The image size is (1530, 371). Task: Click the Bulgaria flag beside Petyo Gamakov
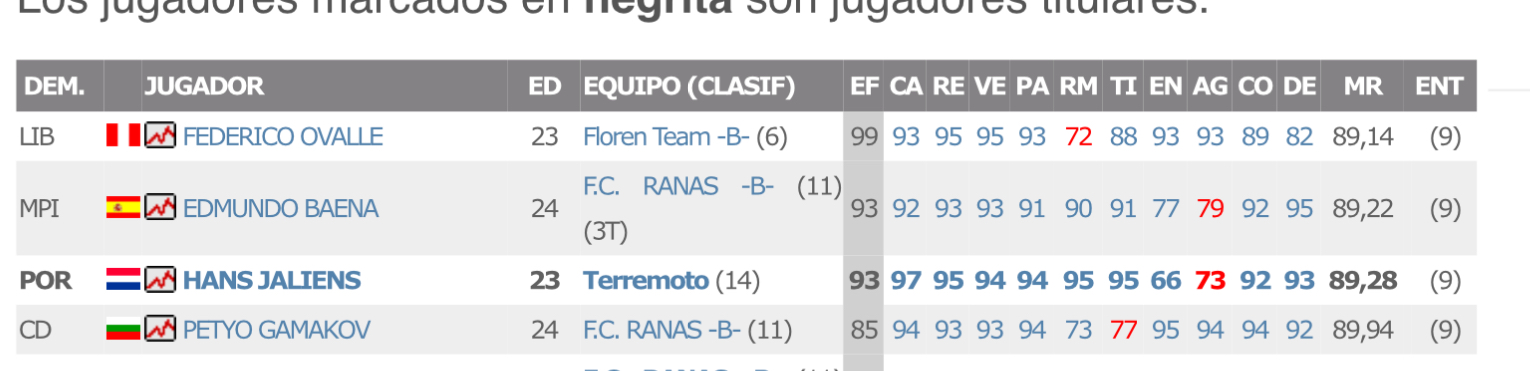point(124,329)
